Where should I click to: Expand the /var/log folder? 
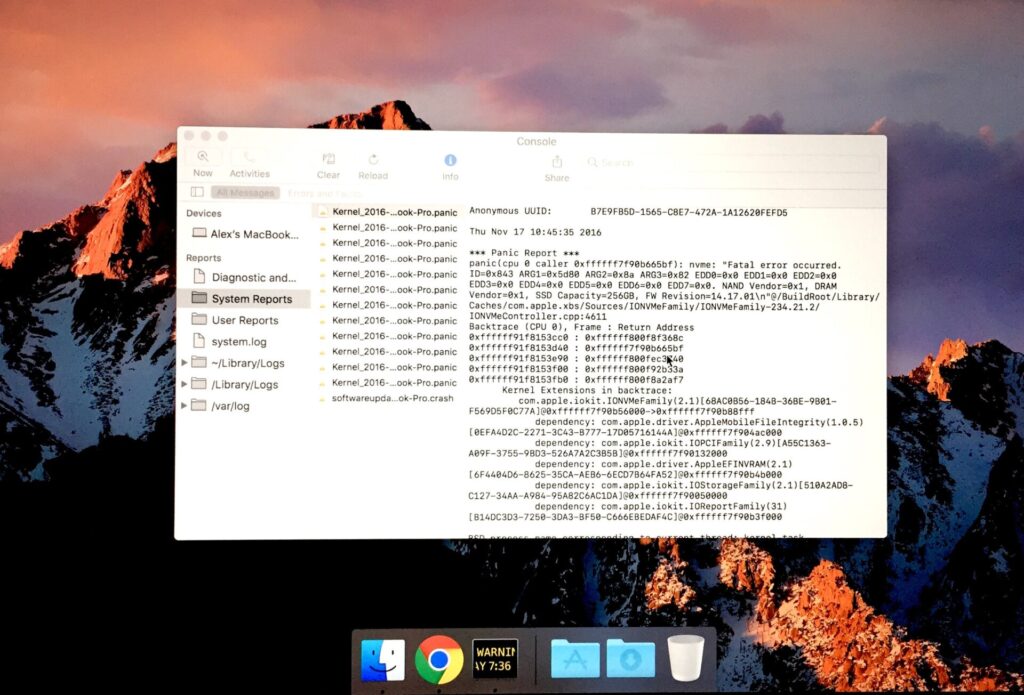coord(184,406)
